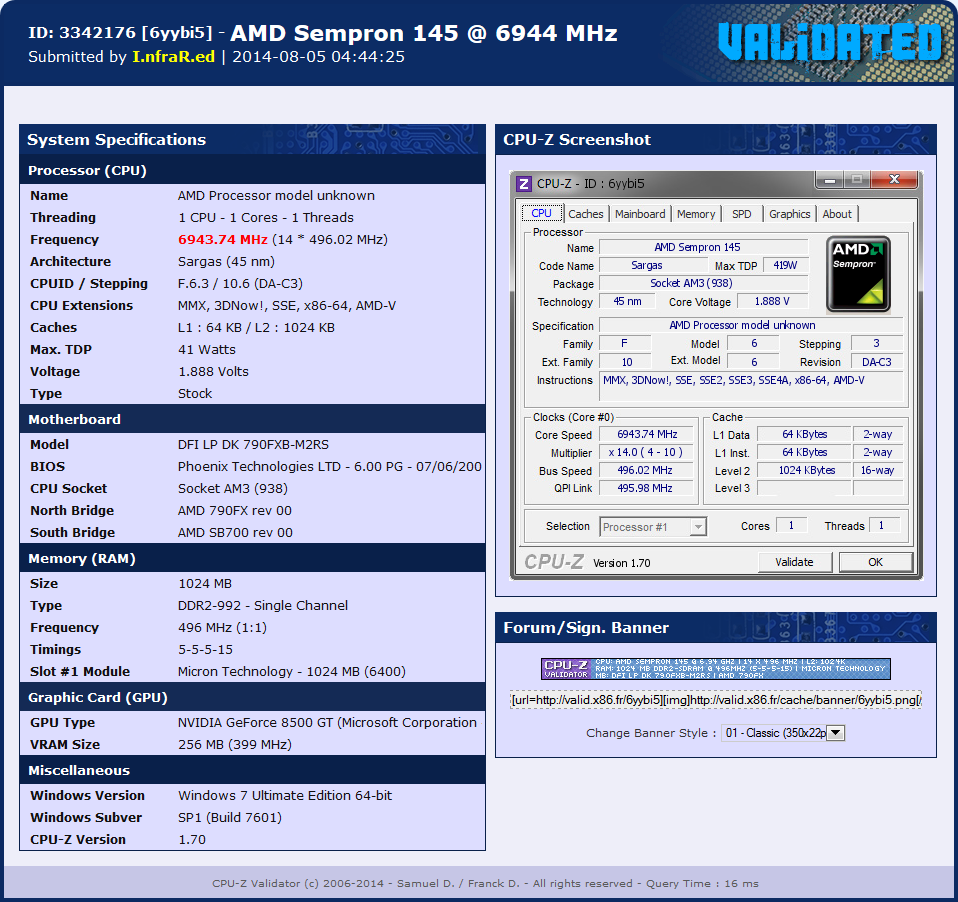Screen dimensions: 958x902
Task: Click the NVIDIA GeForce 8500 GT text
Action: click(x=327, y=722)
